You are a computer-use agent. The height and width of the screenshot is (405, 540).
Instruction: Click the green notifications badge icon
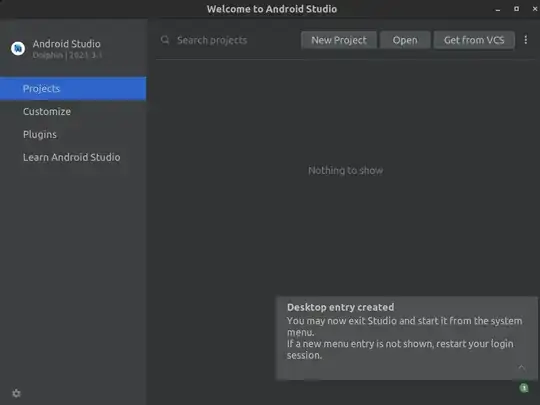pyautogui.click(x=524, y=388)
